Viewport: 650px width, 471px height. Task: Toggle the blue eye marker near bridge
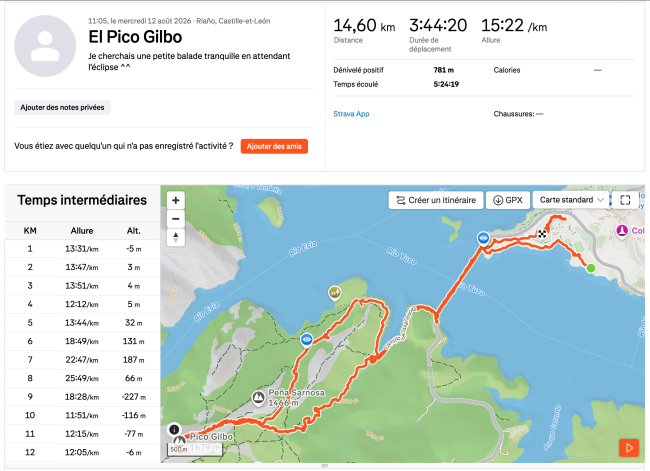point(483,238)
